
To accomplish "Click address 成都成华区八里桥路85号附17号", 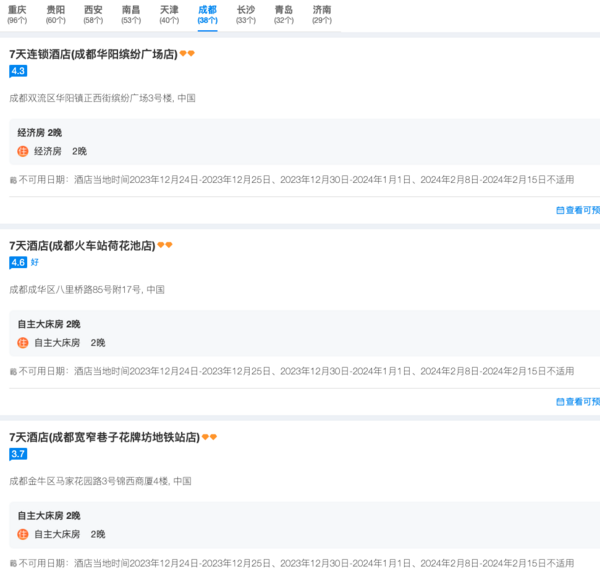I will pyautogui.click(x=87, y=290).
